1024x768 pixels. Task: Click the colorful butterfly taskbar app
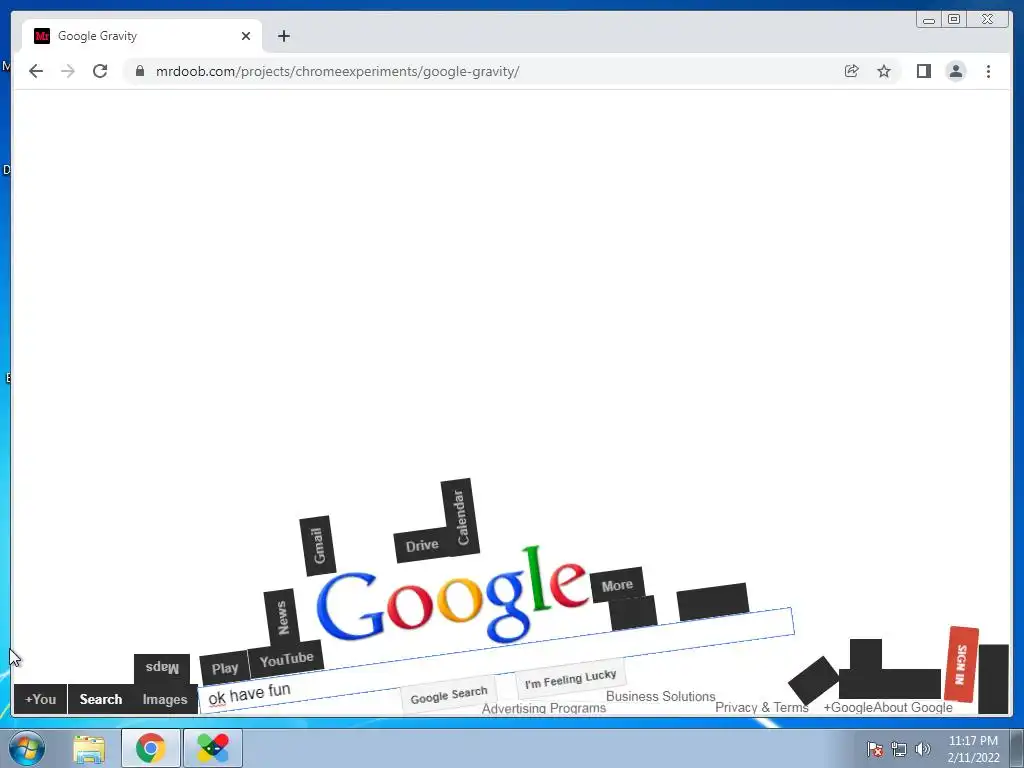coord(213,748)
